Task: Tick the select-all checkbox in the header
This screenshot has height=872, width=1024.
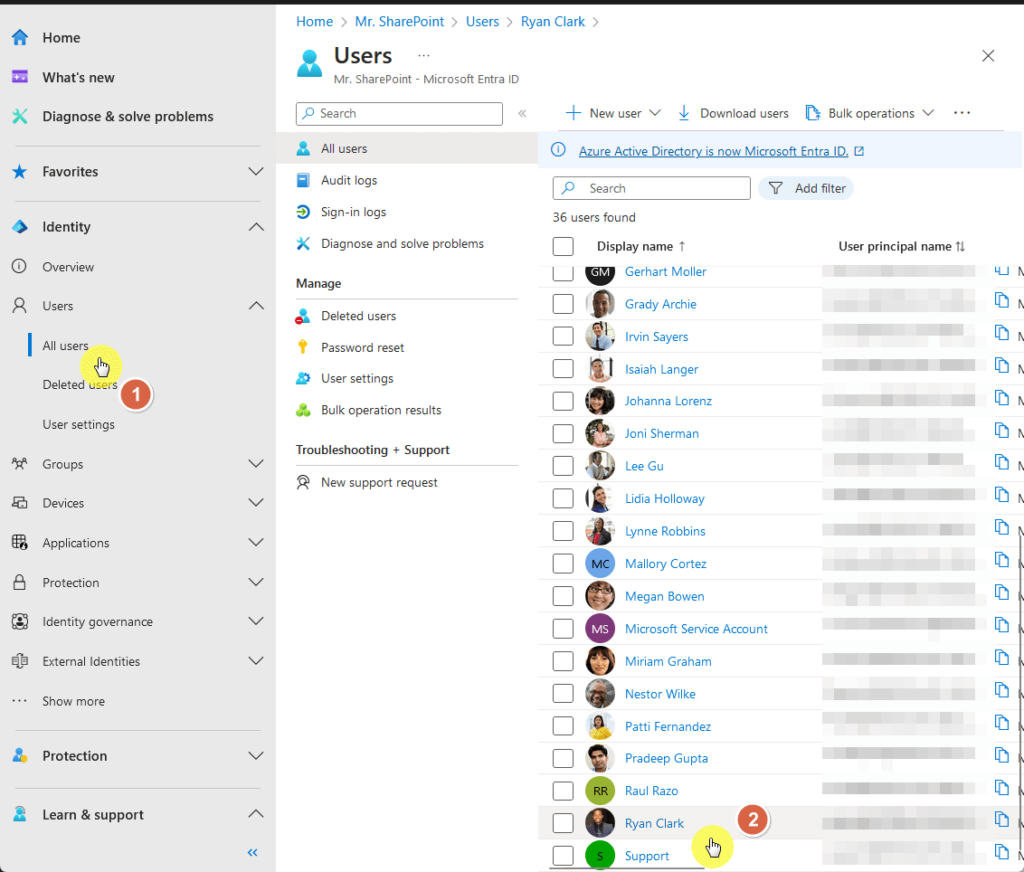Action: pyautogui.click(x=563, y=246)
